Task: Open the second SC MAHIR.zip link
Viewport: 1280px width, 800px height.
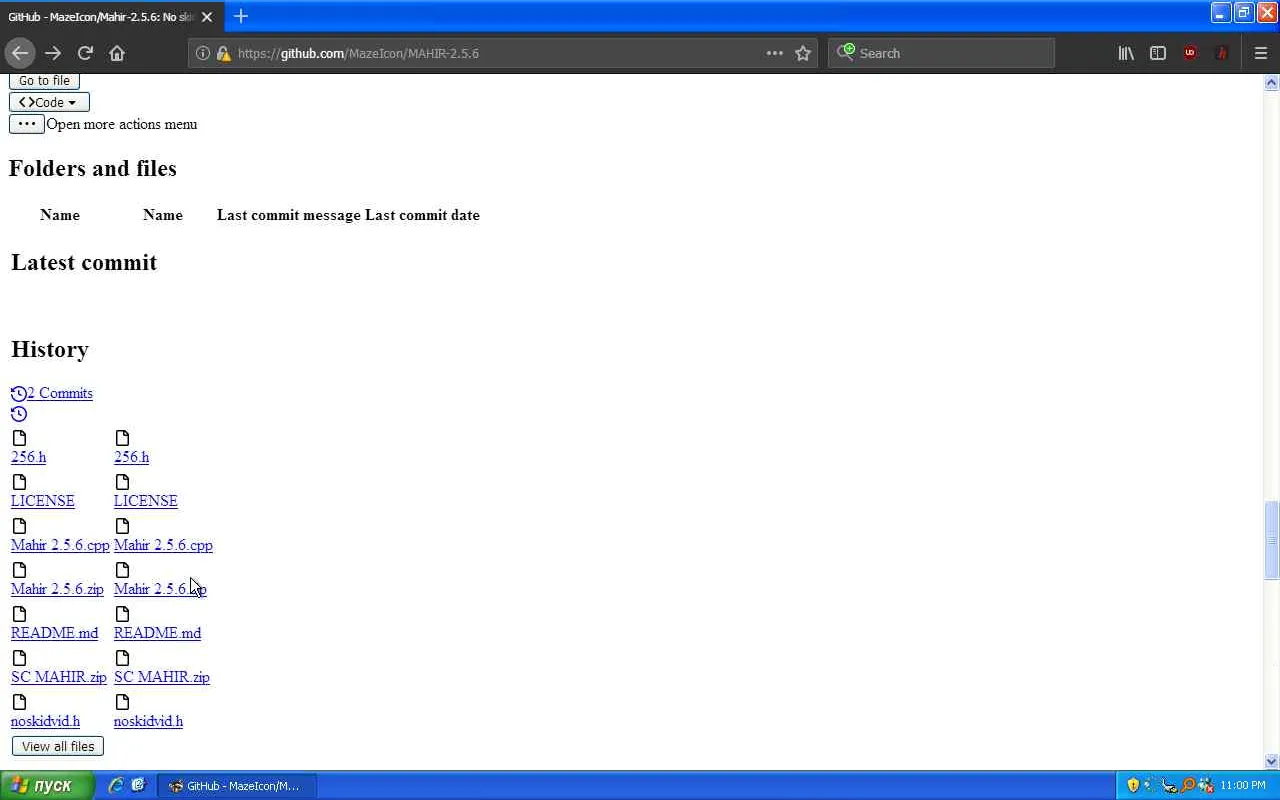Action: click(x=162, y=677)
